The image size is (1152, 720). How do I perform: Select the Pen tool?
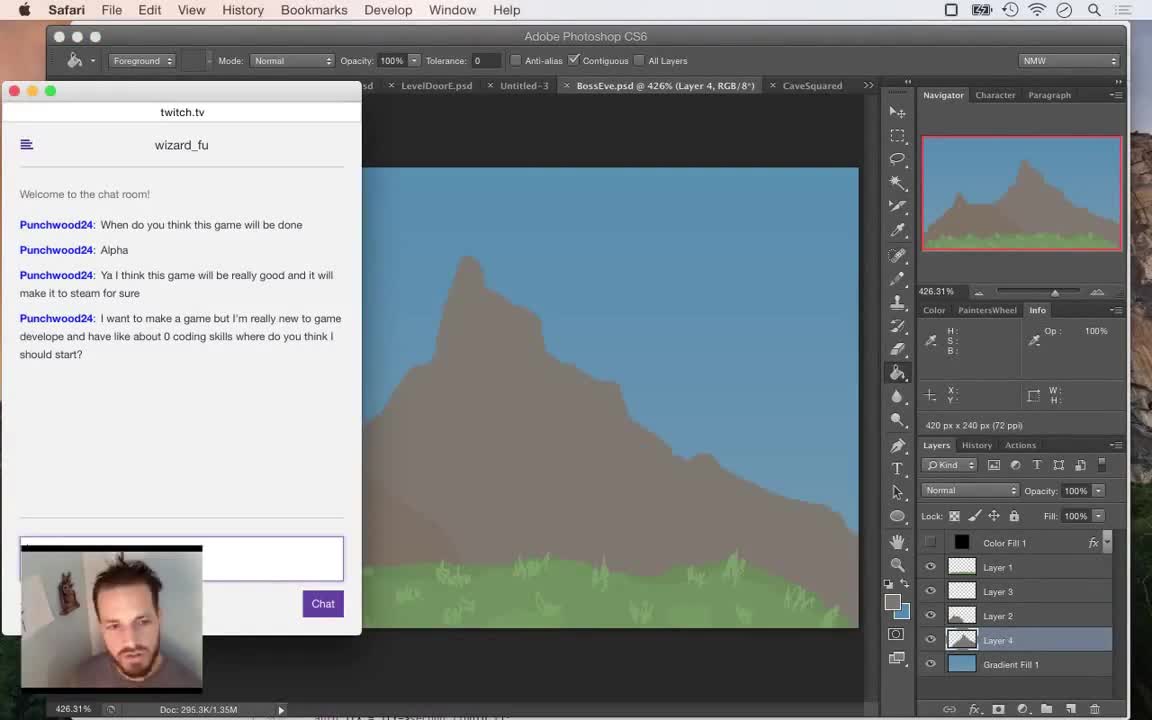point(897,445)
